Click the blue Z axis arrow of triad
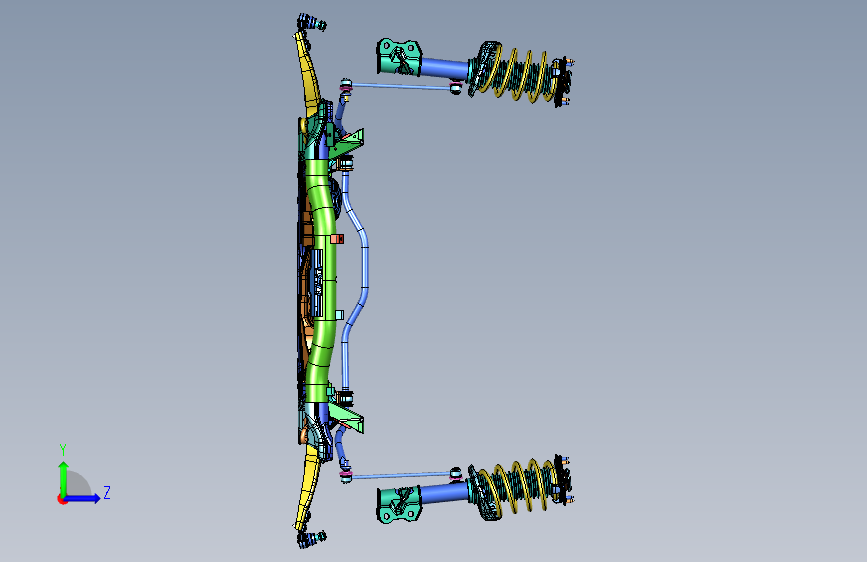Image resolution: width=867 pixels, height=562 pixels. 83,498
